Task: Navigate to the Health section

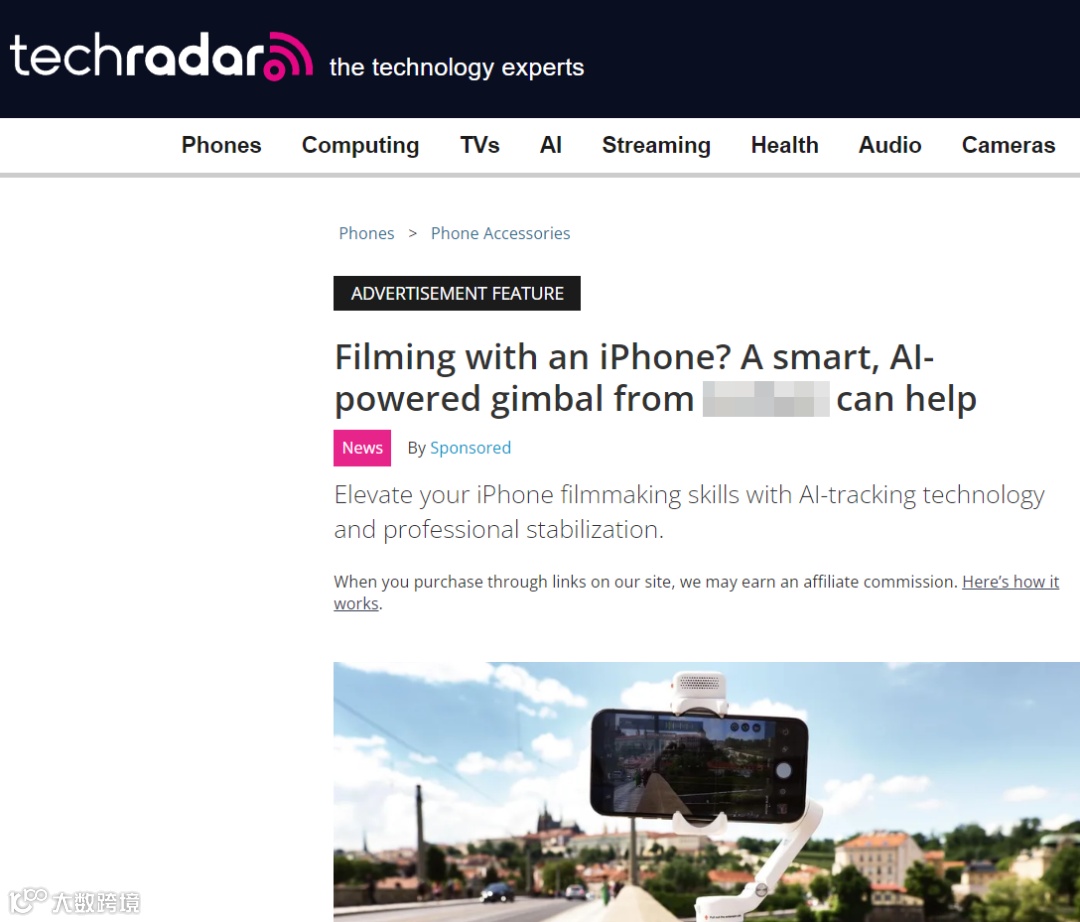Action: click(785, 145)
